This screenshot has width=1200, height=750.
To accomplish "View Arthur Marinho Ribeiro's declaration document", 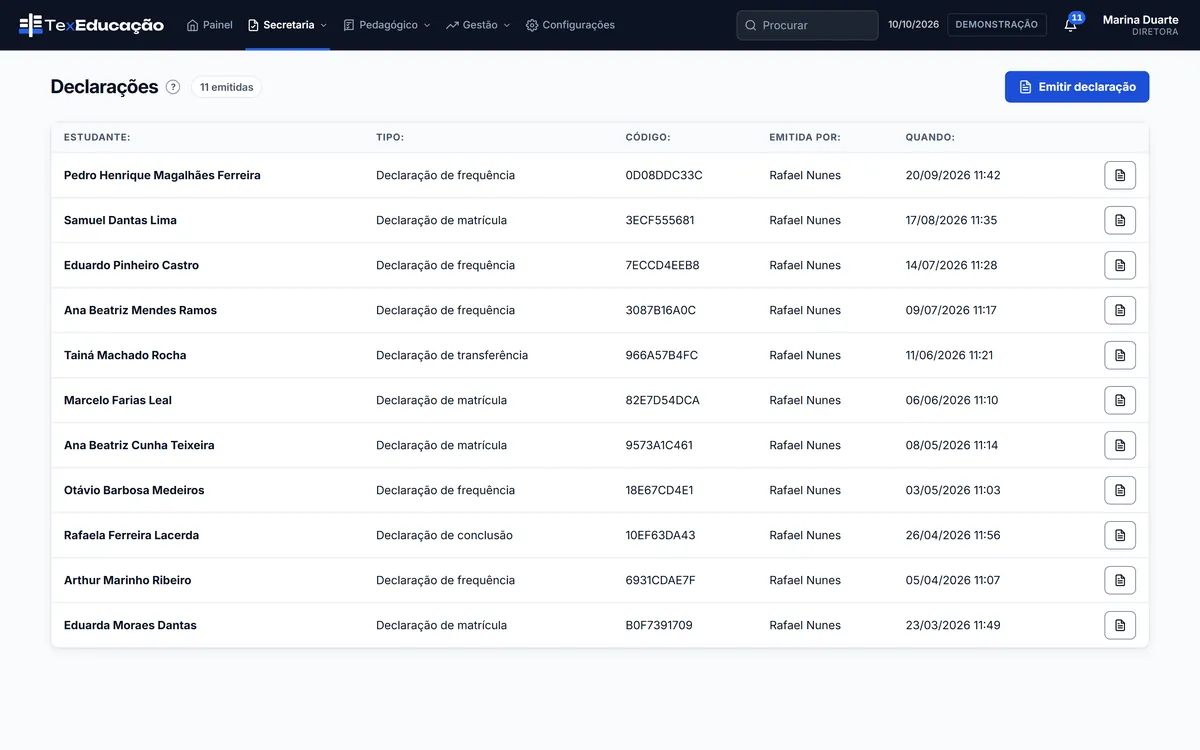I will 1120,580.
